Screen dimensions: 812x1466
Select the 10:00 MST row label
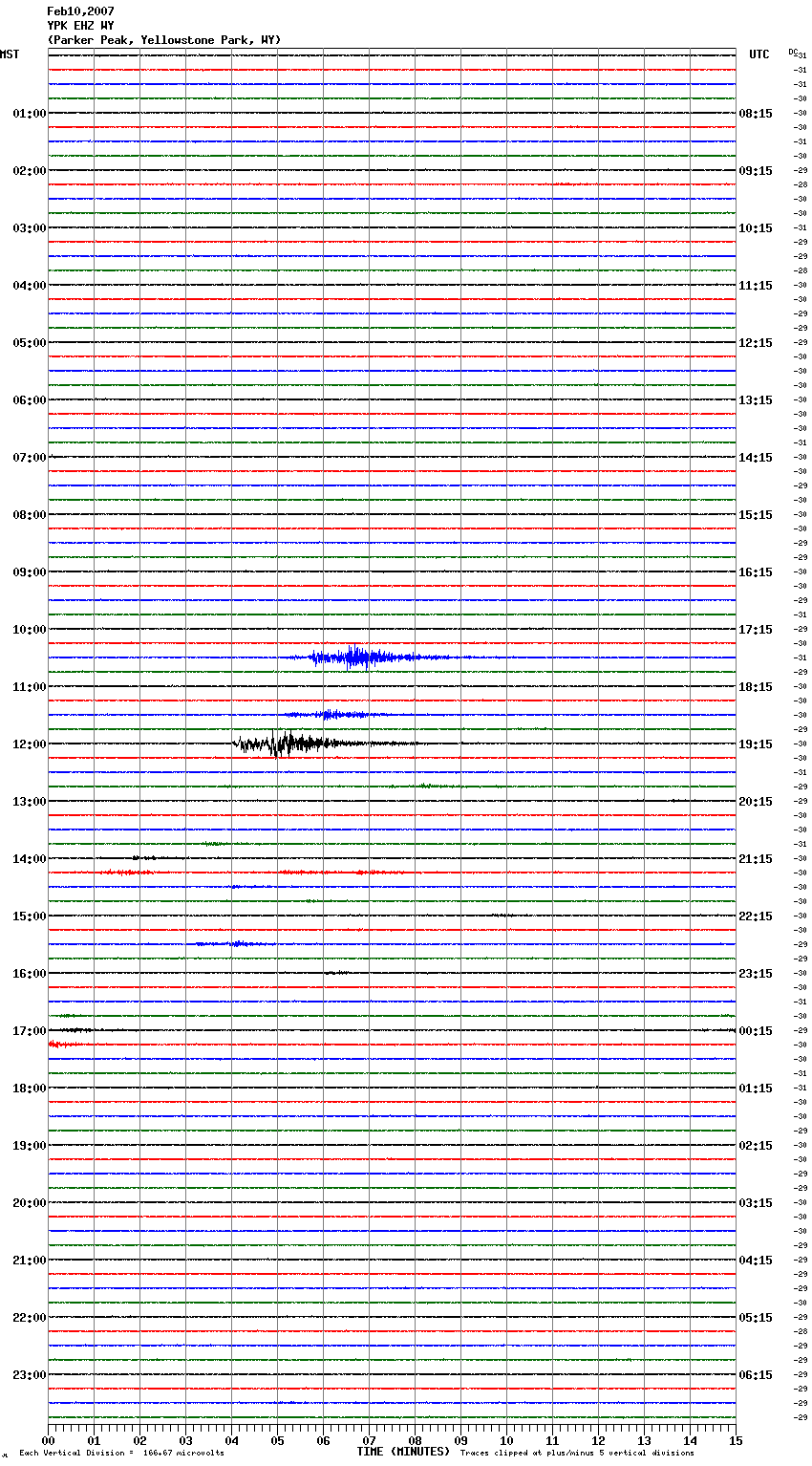[x=29, y=630]
